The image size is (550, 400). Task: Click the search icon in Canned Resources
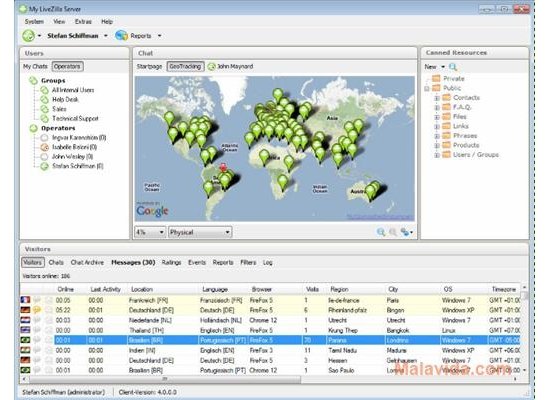click(453, 67)
